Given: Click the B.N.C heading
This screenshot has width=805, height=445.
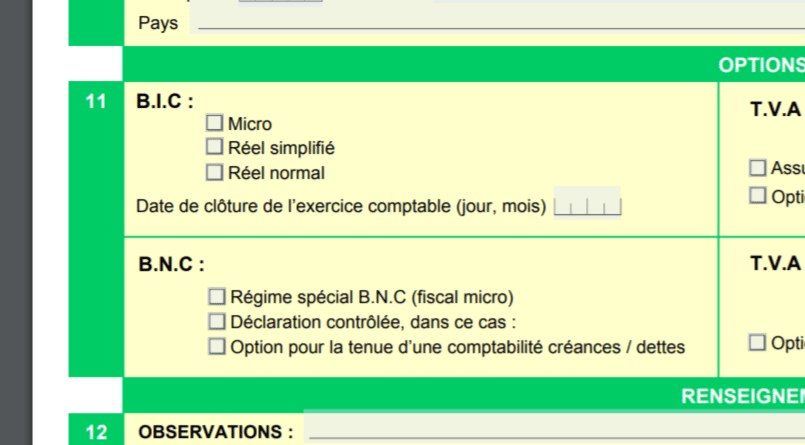Looking at the screenshot, I should click(x=171, y=265).
